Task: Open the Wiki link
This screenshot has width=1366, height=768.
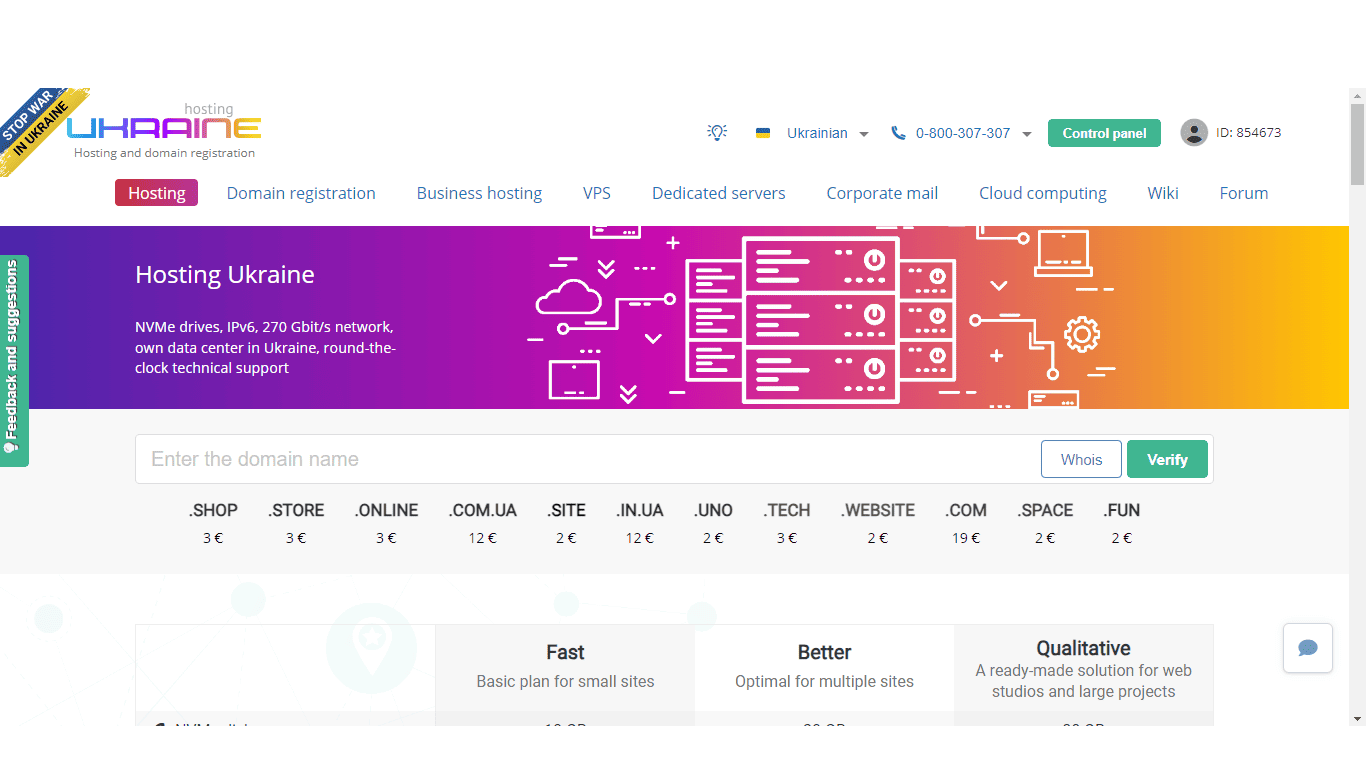Action: click(1163, 193)
